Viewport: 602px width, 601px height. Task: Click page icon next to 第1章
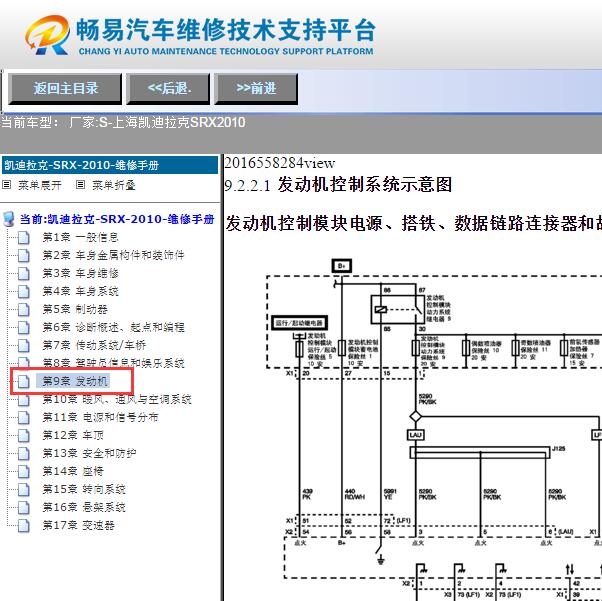pos(24,238)
